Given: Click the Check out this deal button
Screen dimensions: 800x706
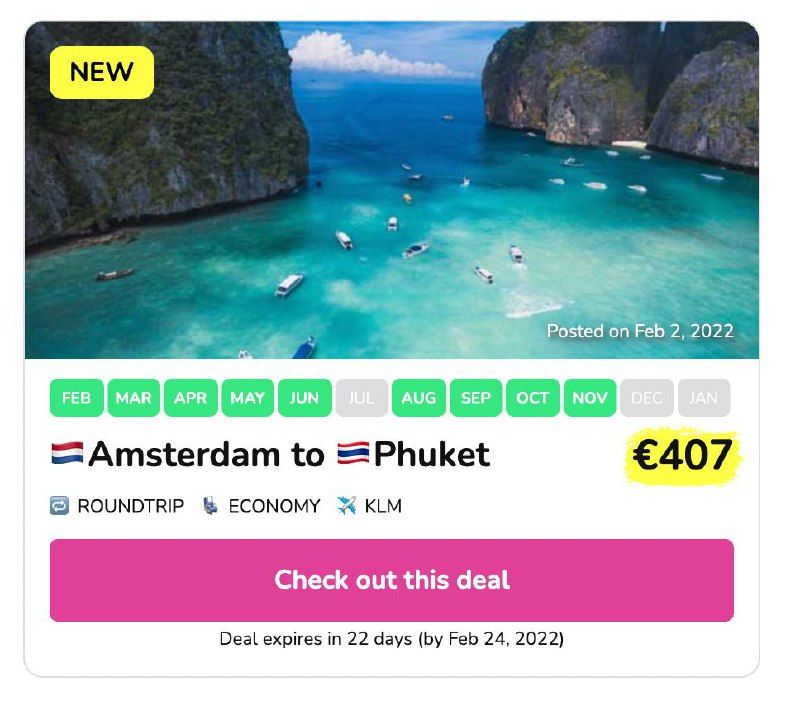Looking at the screenshot, I should click(x=392, y=580).
